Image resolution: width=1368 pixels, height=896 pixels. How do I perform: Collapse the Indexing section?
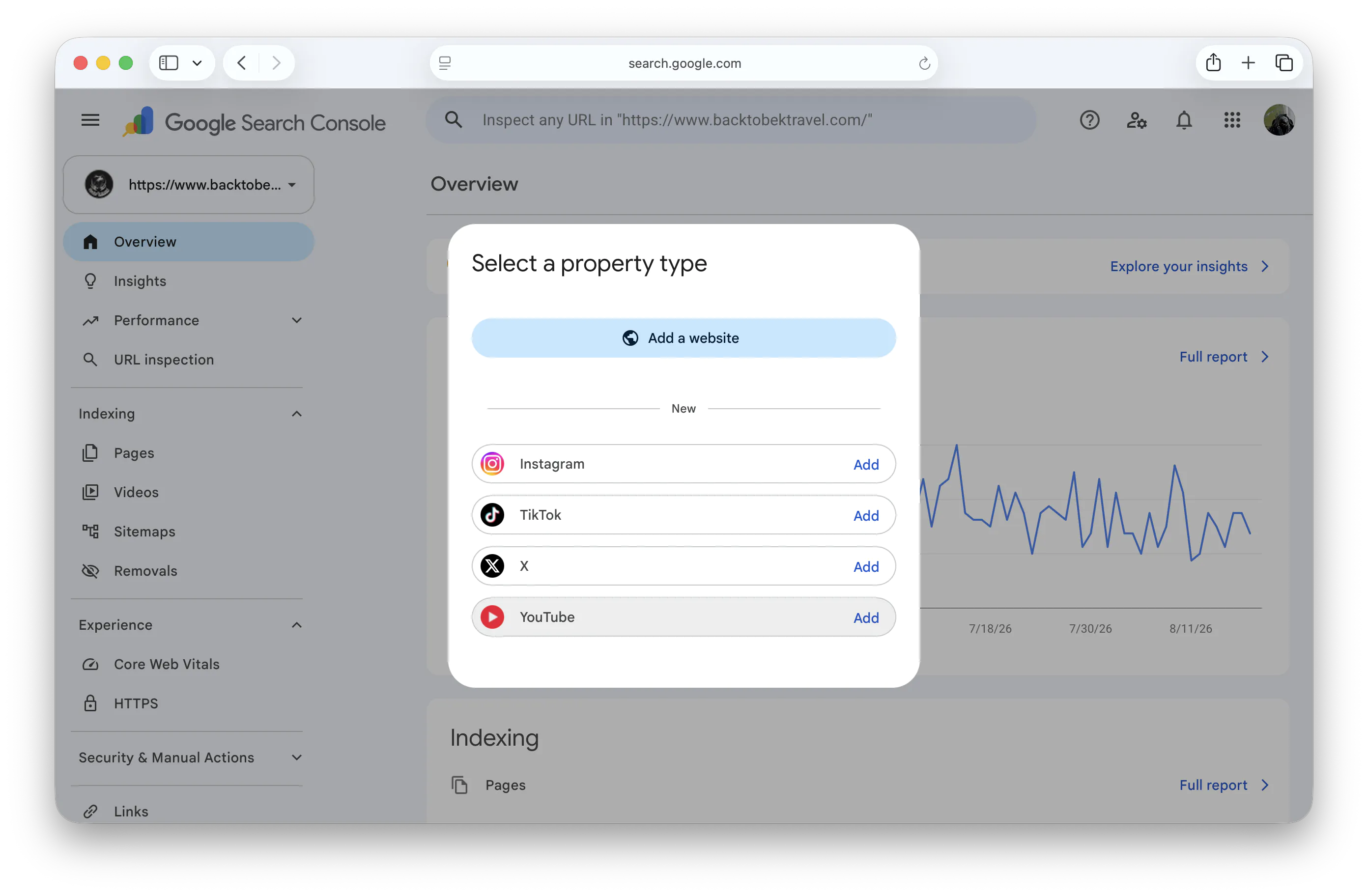(297, 415)
